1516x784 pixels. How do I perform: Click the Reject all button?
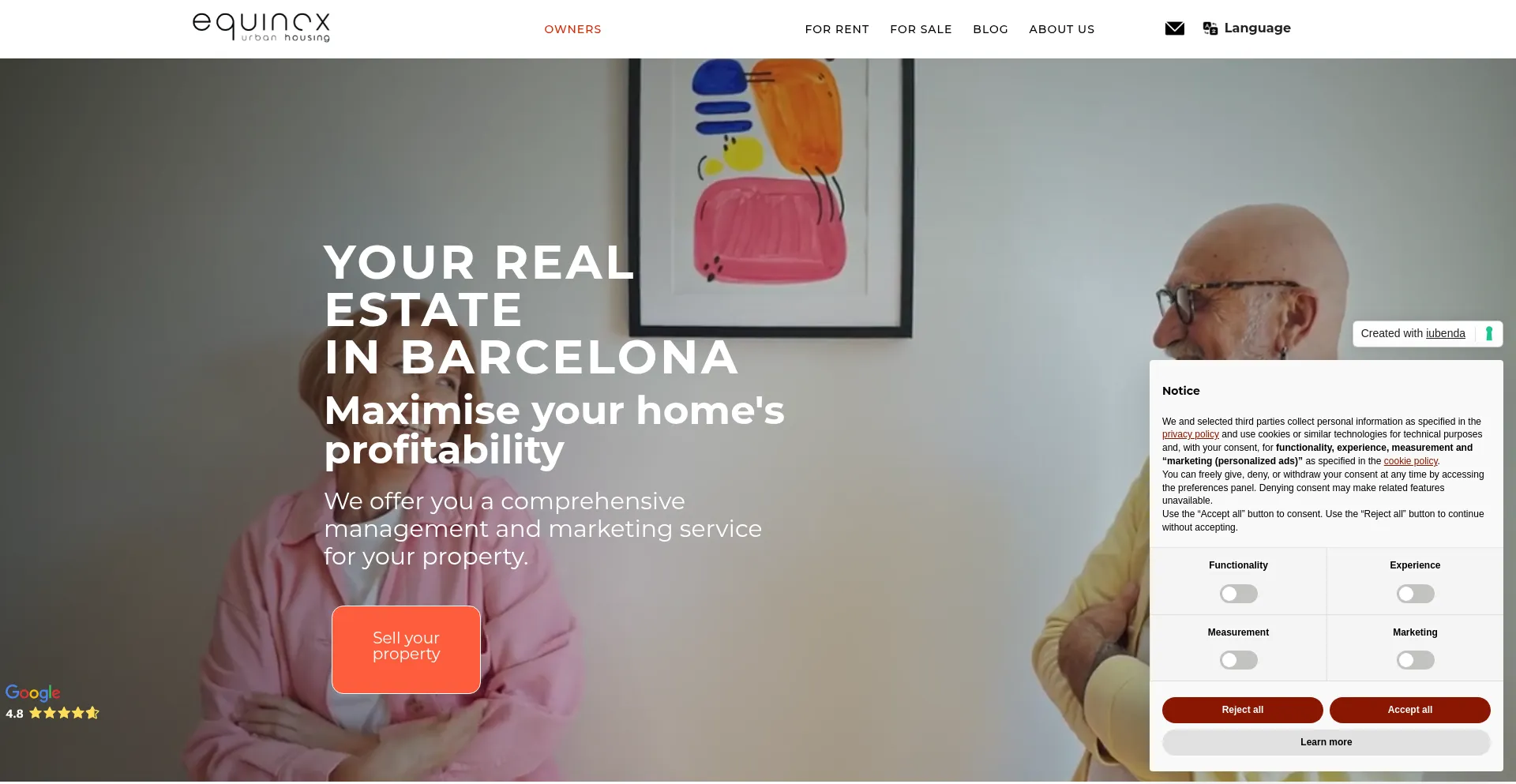pyautogui.click(x=1242, y=710)
